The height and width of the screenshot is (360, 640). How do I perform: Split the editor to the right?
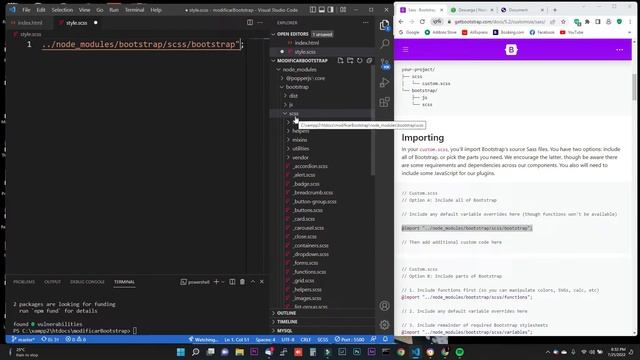click(x=250, y=22)
